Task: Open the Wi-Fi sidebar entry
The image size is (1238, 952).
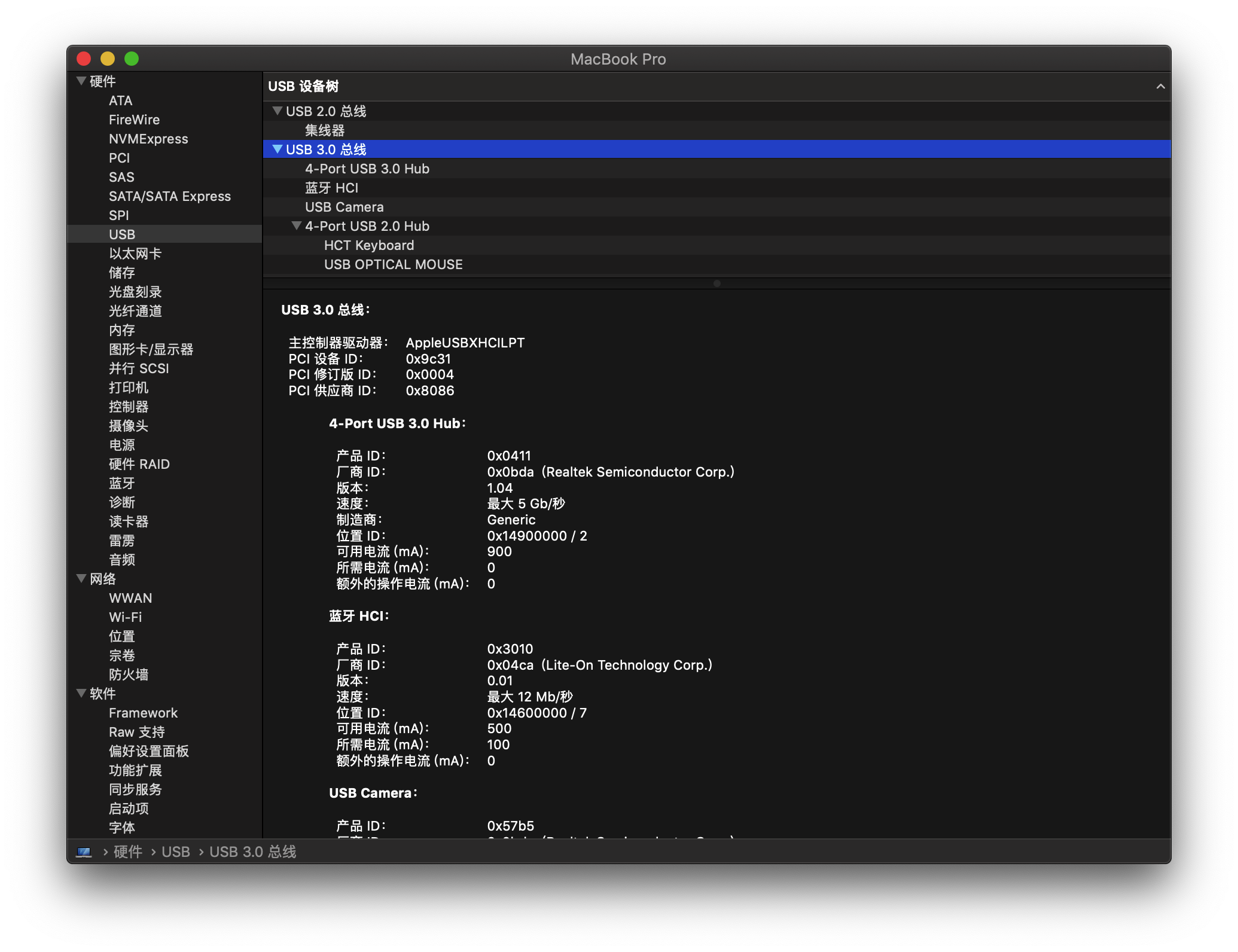Action: coord(125,617)
